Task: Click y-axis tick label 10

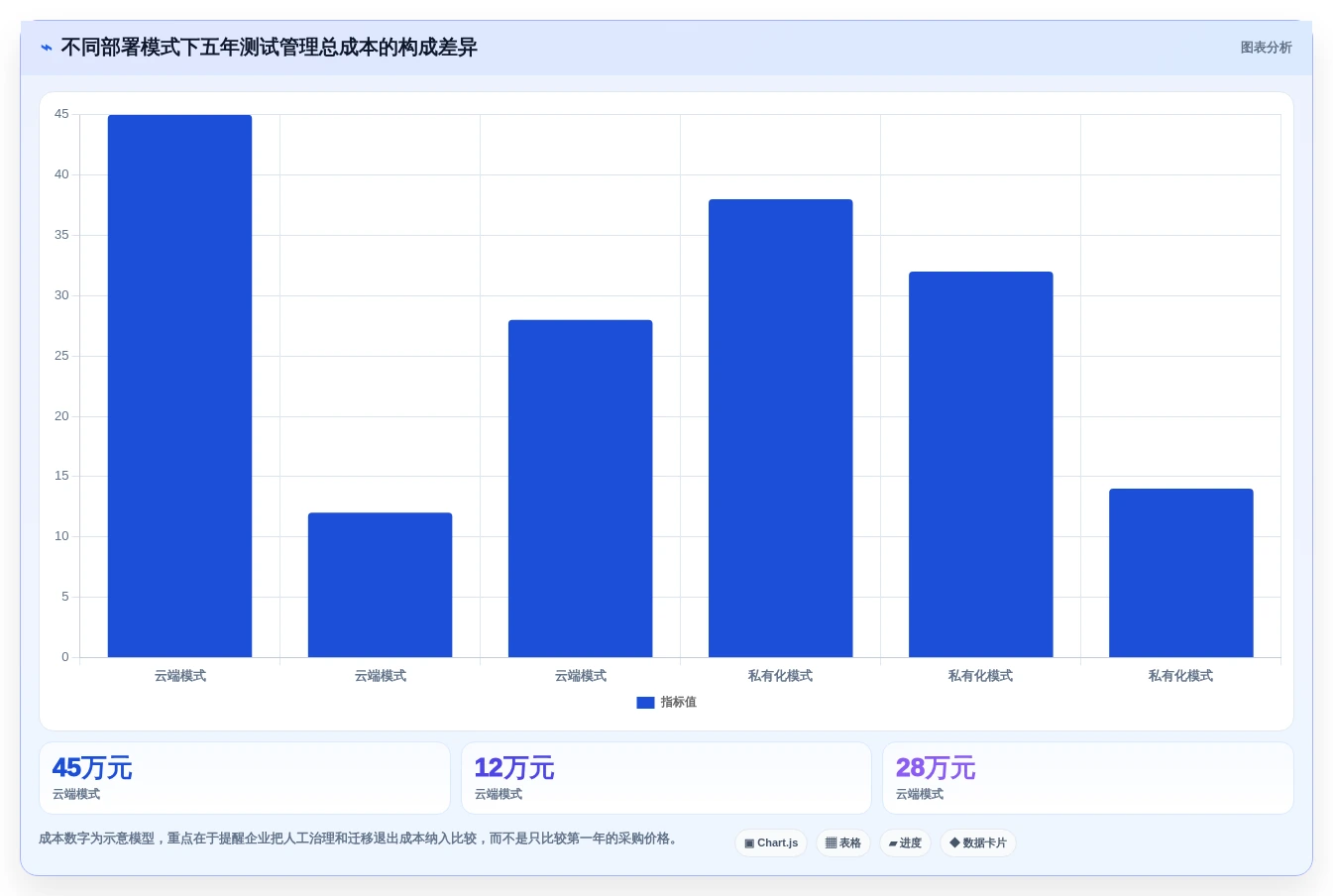Action: click(x=61, y=536)
